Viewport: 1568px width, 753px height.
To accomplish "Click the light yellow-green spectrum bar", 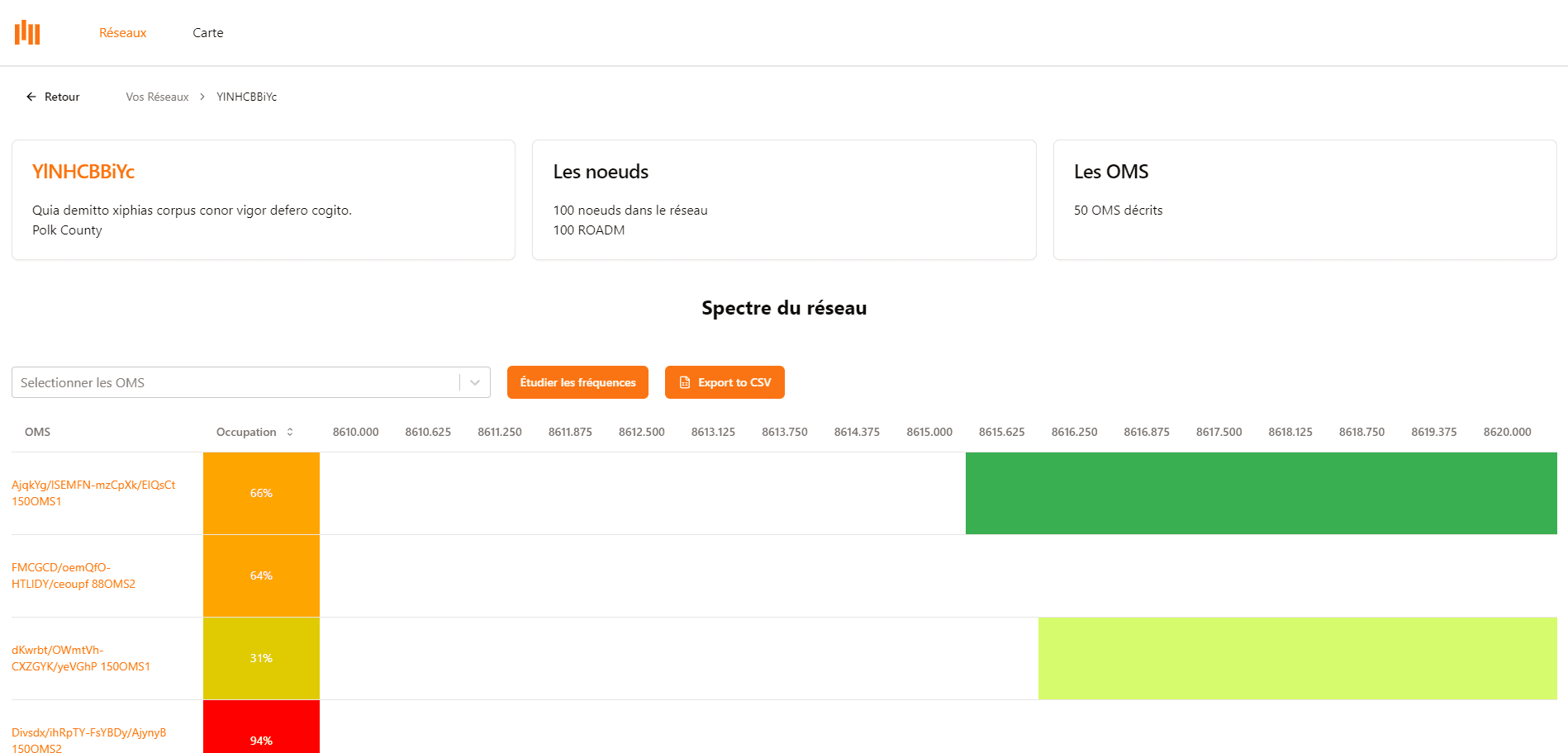I will (1297, 658).
